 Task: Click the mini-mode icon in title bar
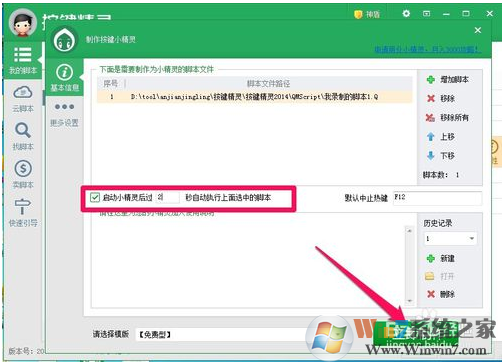(426, 14)
